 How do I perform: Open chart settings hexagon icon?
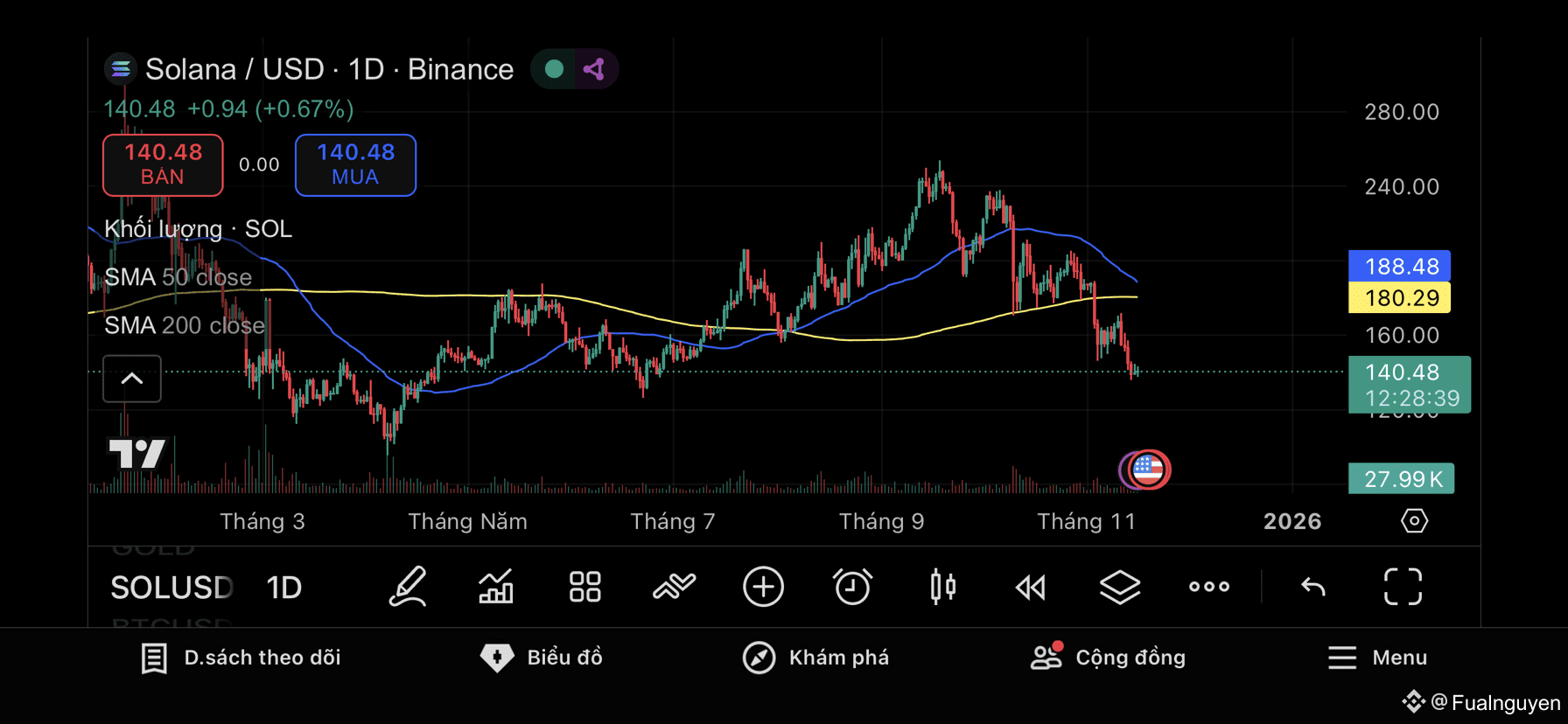tap(1414, 521)
